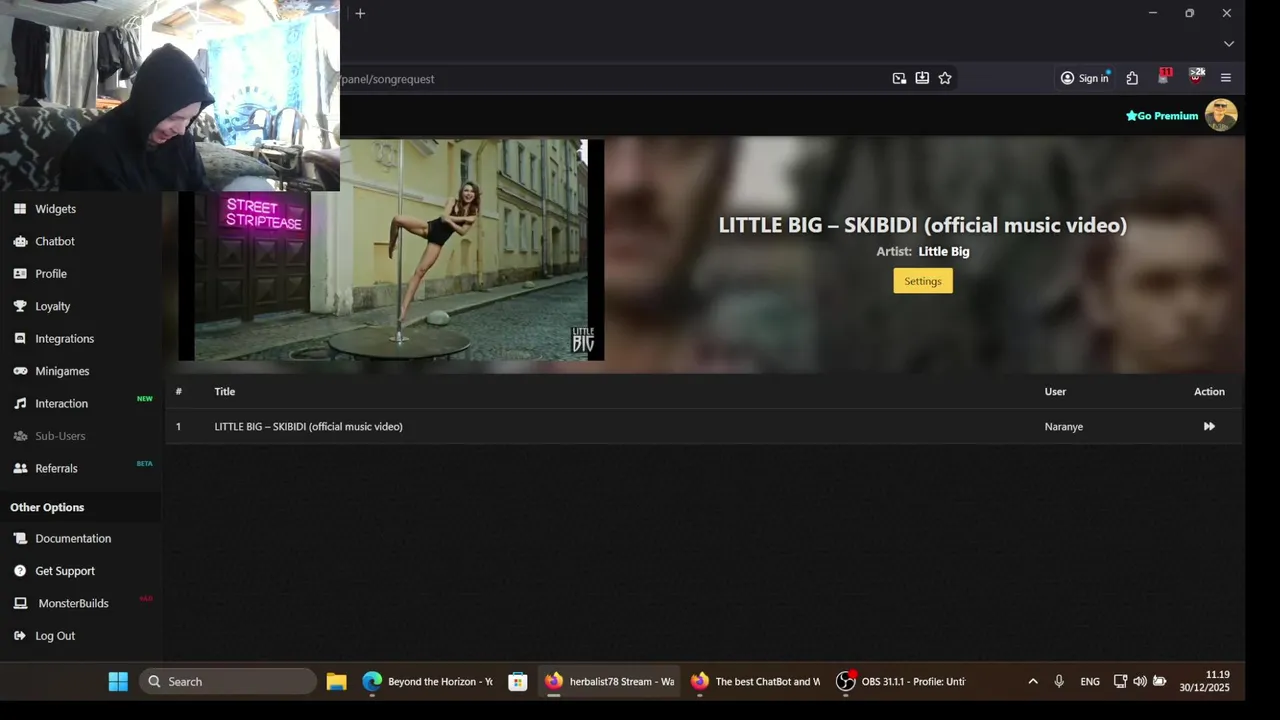The width and height of the screenshot is (1280, 720).
Task: Open the user avatar menu
Action: [1221, 115]
